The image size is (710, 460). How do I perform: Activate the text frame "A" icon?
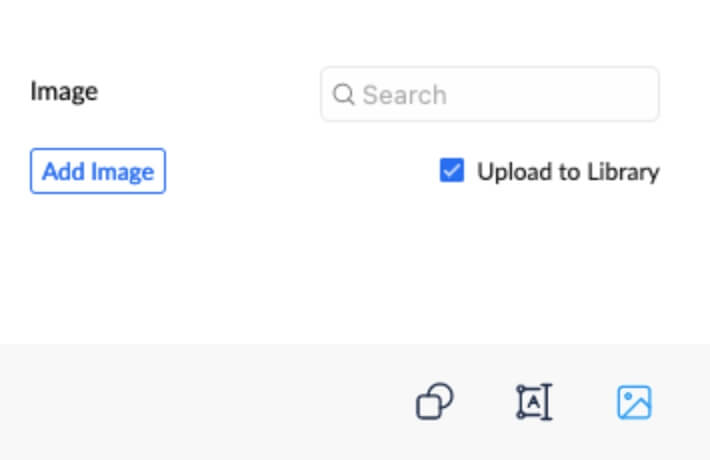pos(534,402)
